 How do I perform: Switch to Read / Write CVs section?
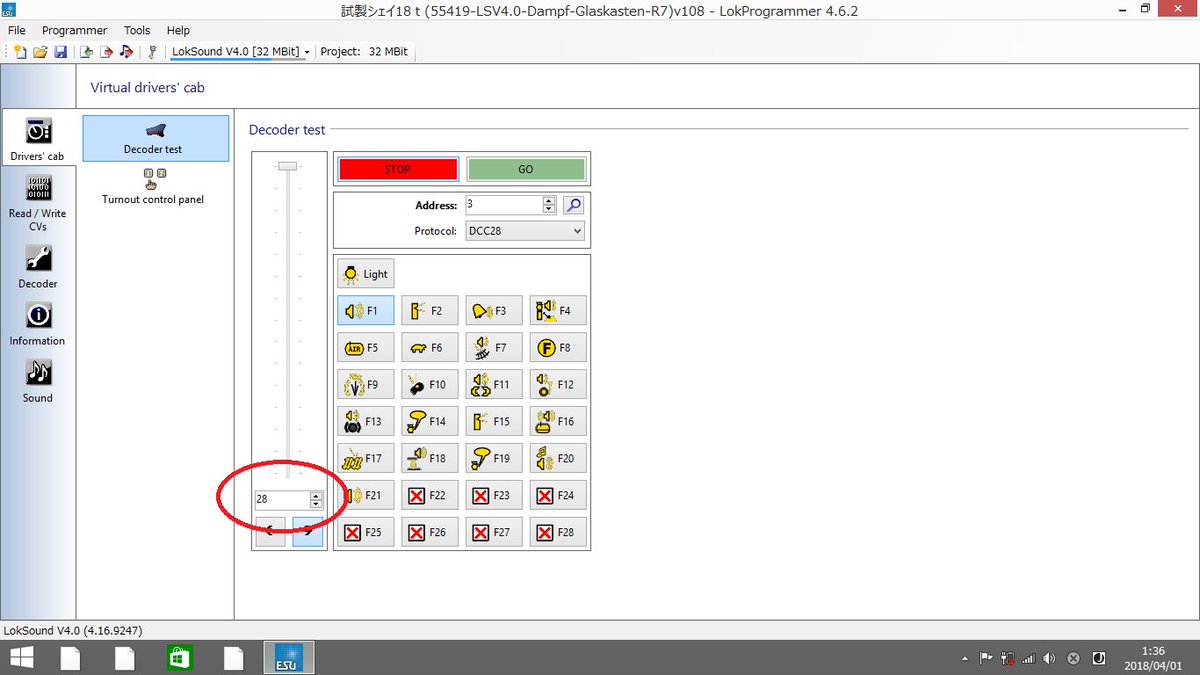click(x=38, y=203)
